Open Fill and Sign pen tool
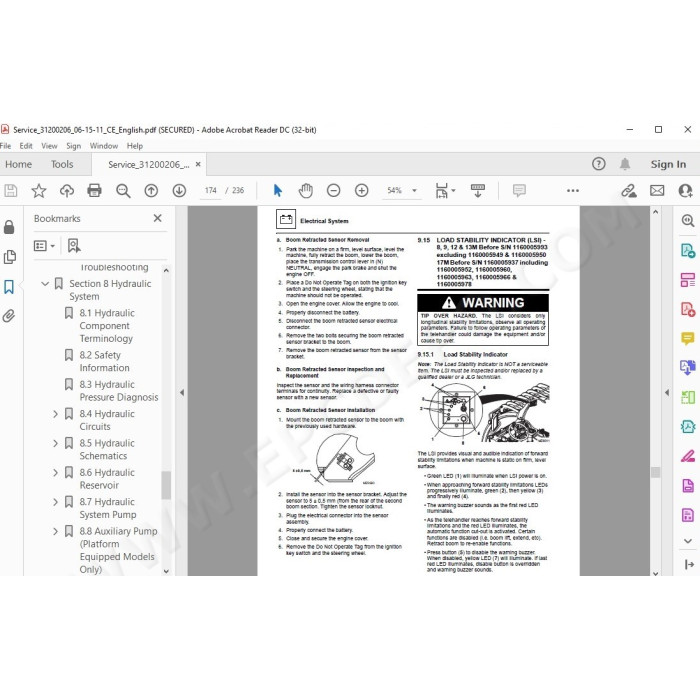The width and height of the screenshot is (700, 700). pyautogui.click(x=688, y=456)
